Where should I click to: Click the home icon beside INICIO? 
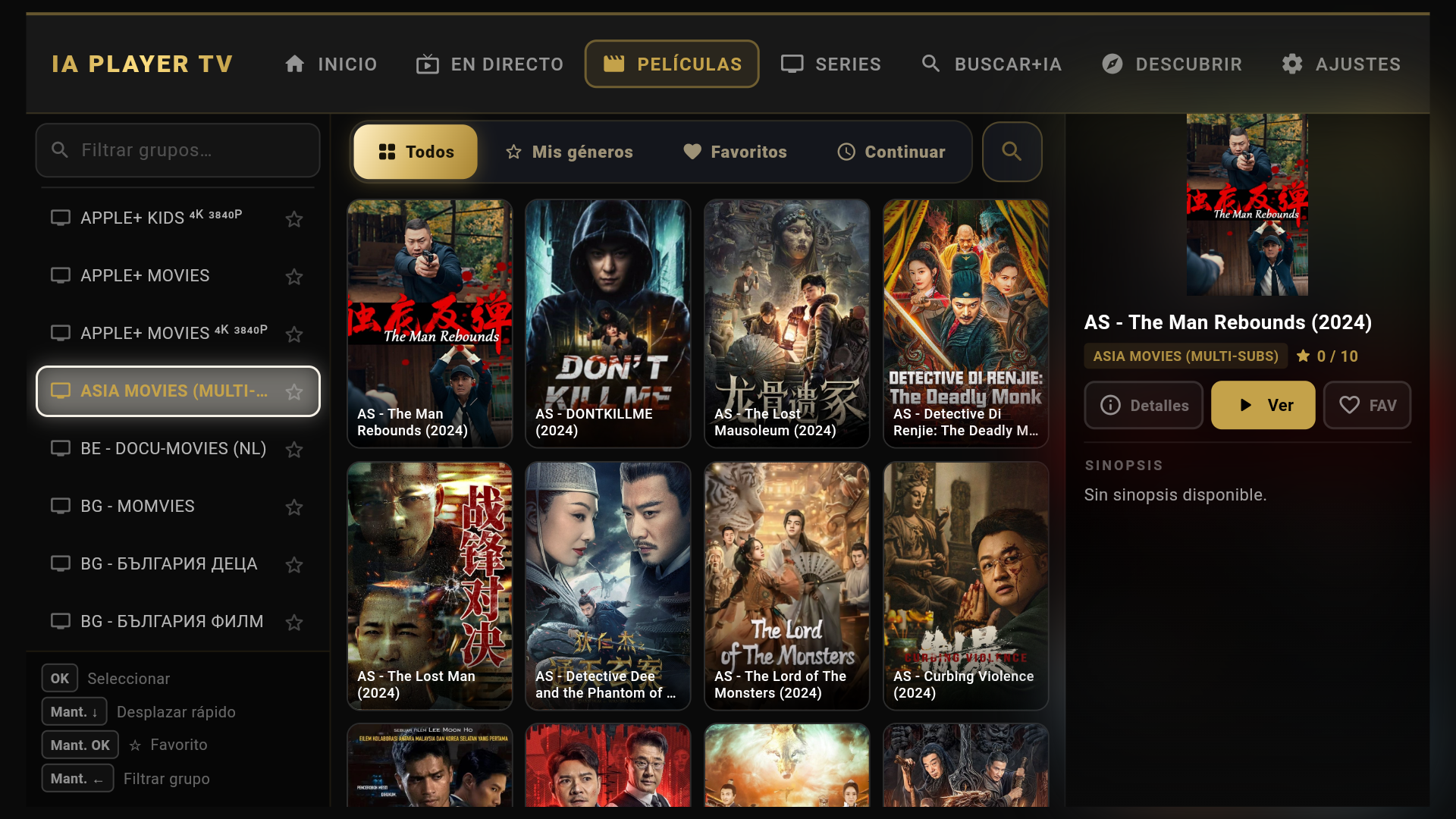295,64
